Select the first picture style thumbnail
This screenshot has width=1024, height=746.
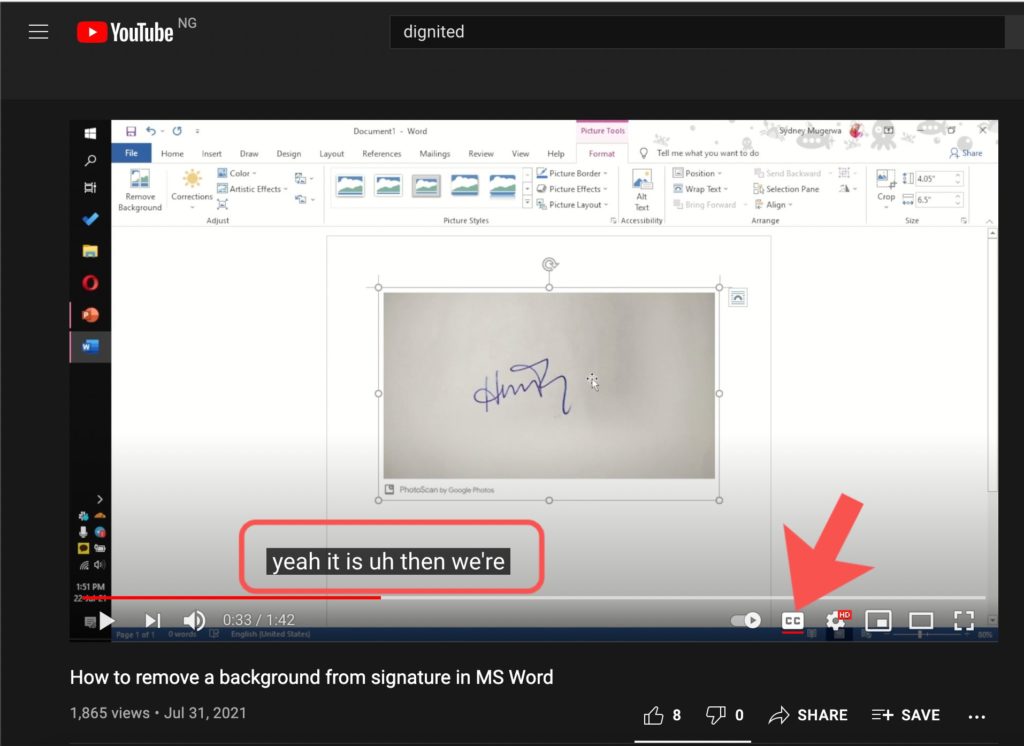tap(349, 186)
